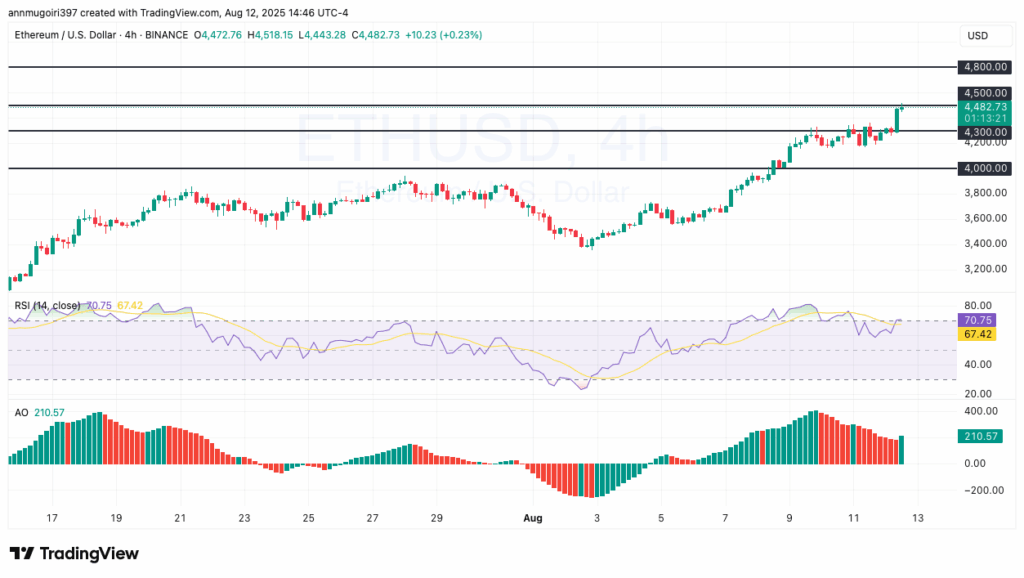Click date 29 on the time axis
This screenshot has width=1024, height=578.
[436, 518]
